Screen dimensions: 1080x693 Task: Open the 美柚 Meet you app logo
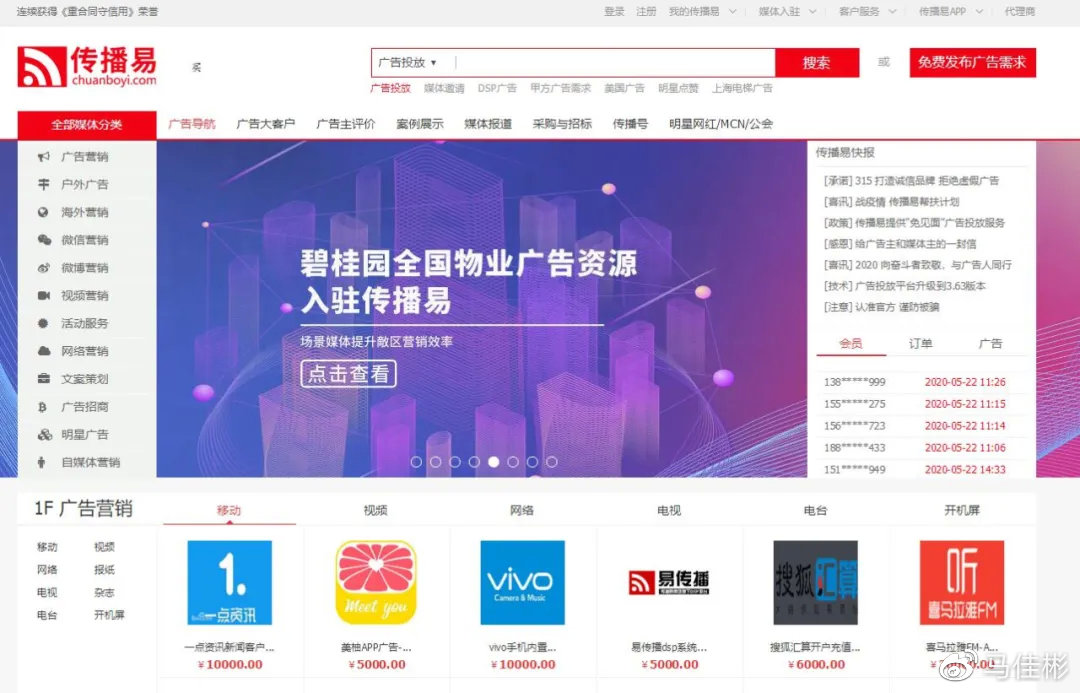[376, 583]
